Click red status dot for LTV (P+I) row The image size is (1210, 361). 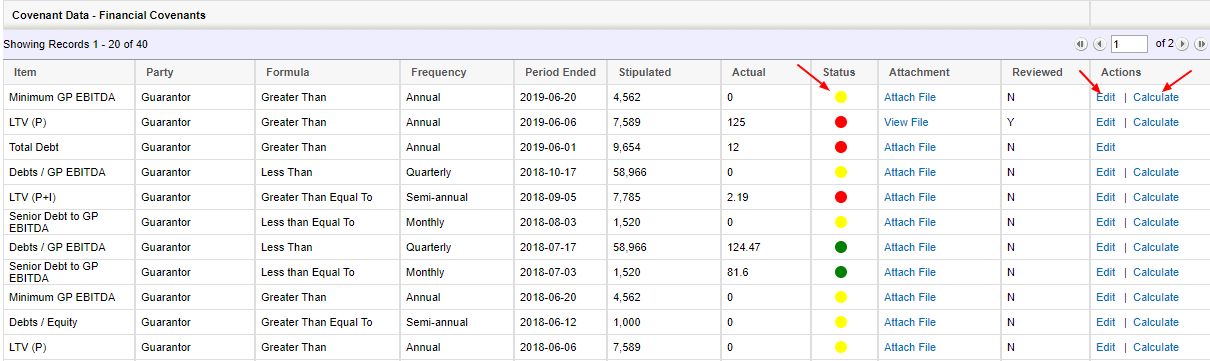pyautogui.click(x=841, y=197)
